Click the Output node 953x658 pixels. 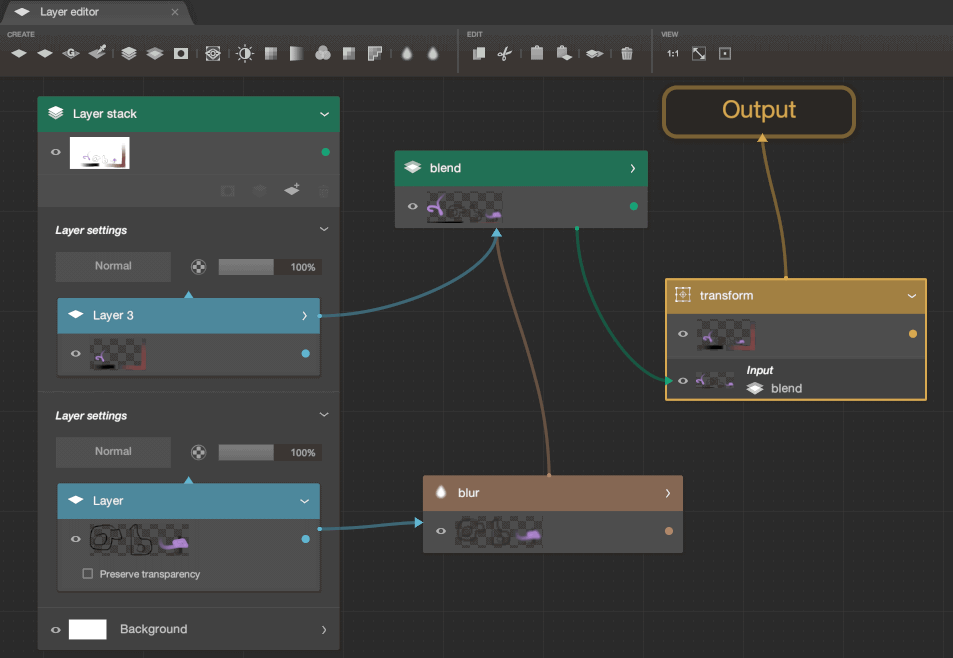point(759,111)
